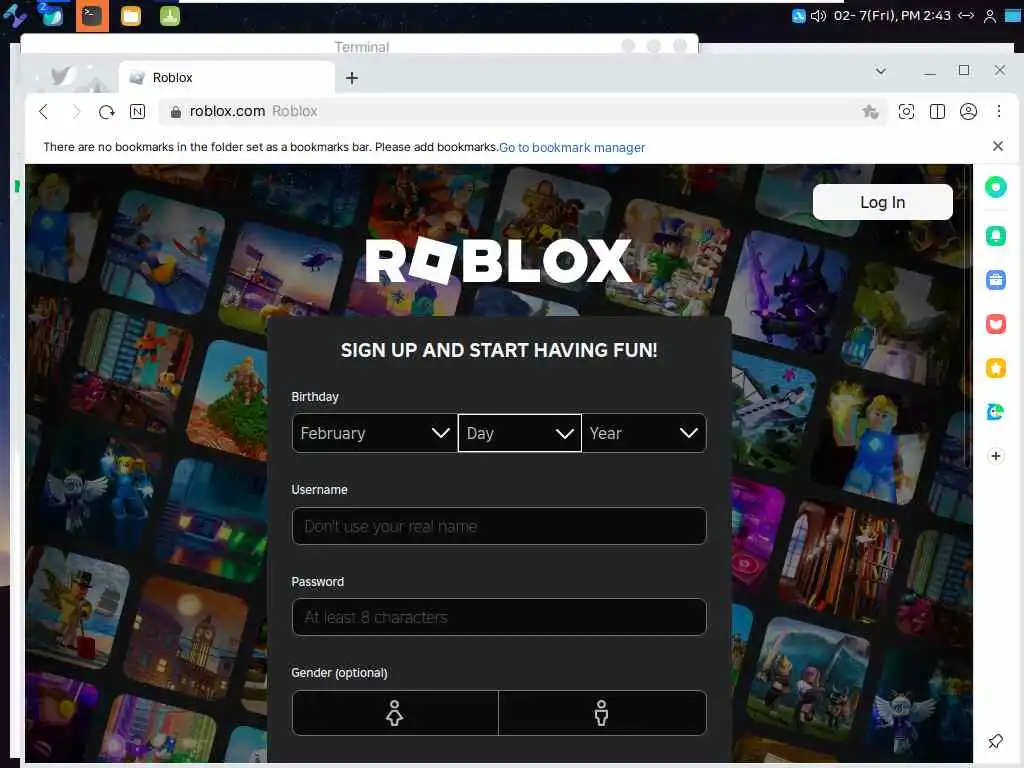Toggle the browser split side panel

pos(937,112)
